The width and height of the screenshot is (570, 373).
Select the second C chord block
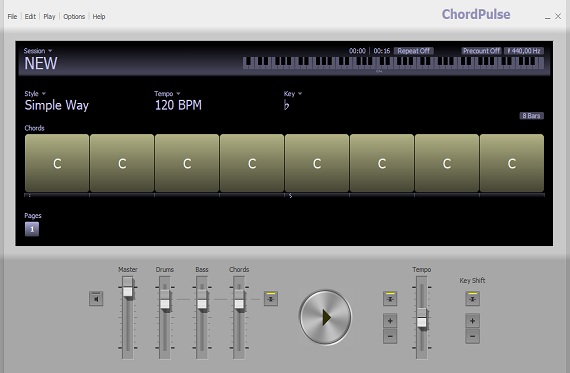pos(122,163)
